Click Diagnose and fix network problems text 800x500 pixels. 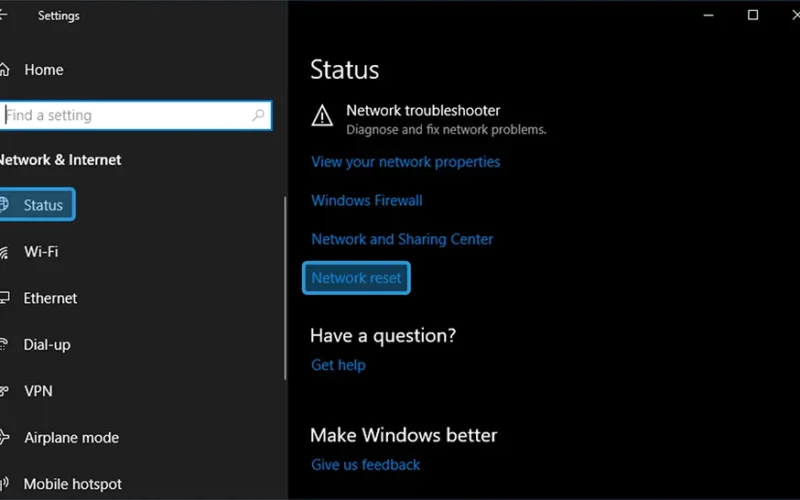point(446,130)
